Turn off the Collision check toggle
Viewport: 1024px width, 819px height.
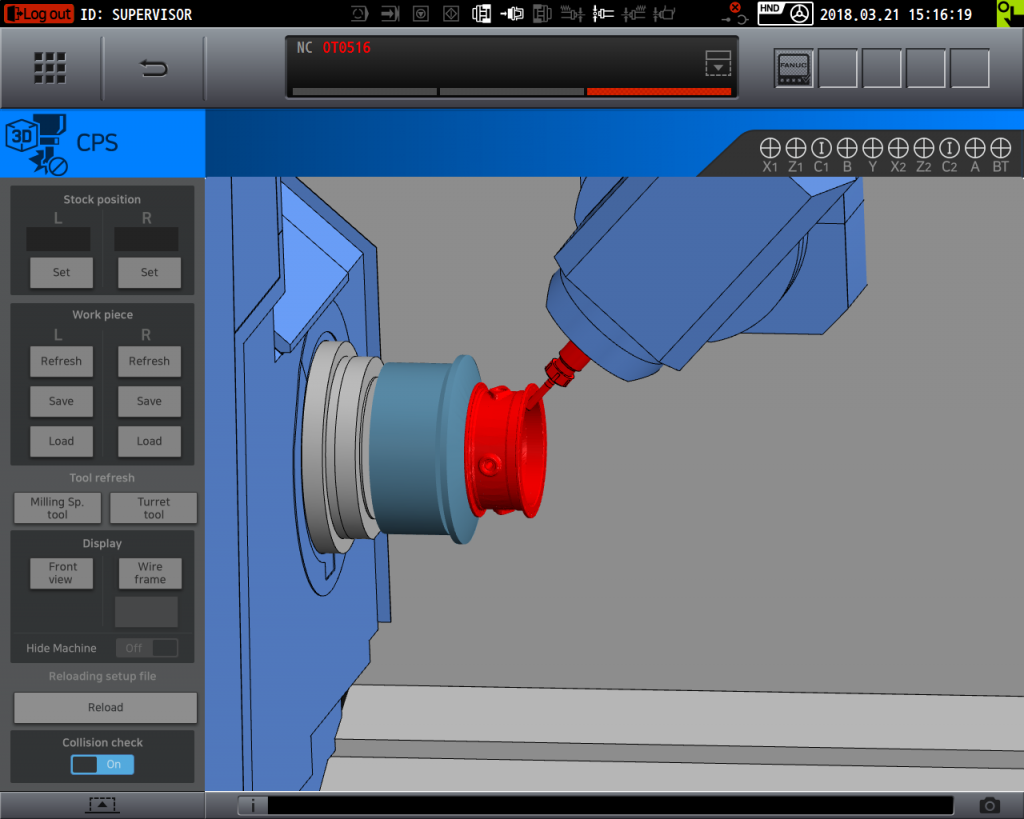click(x=101, y=764)
